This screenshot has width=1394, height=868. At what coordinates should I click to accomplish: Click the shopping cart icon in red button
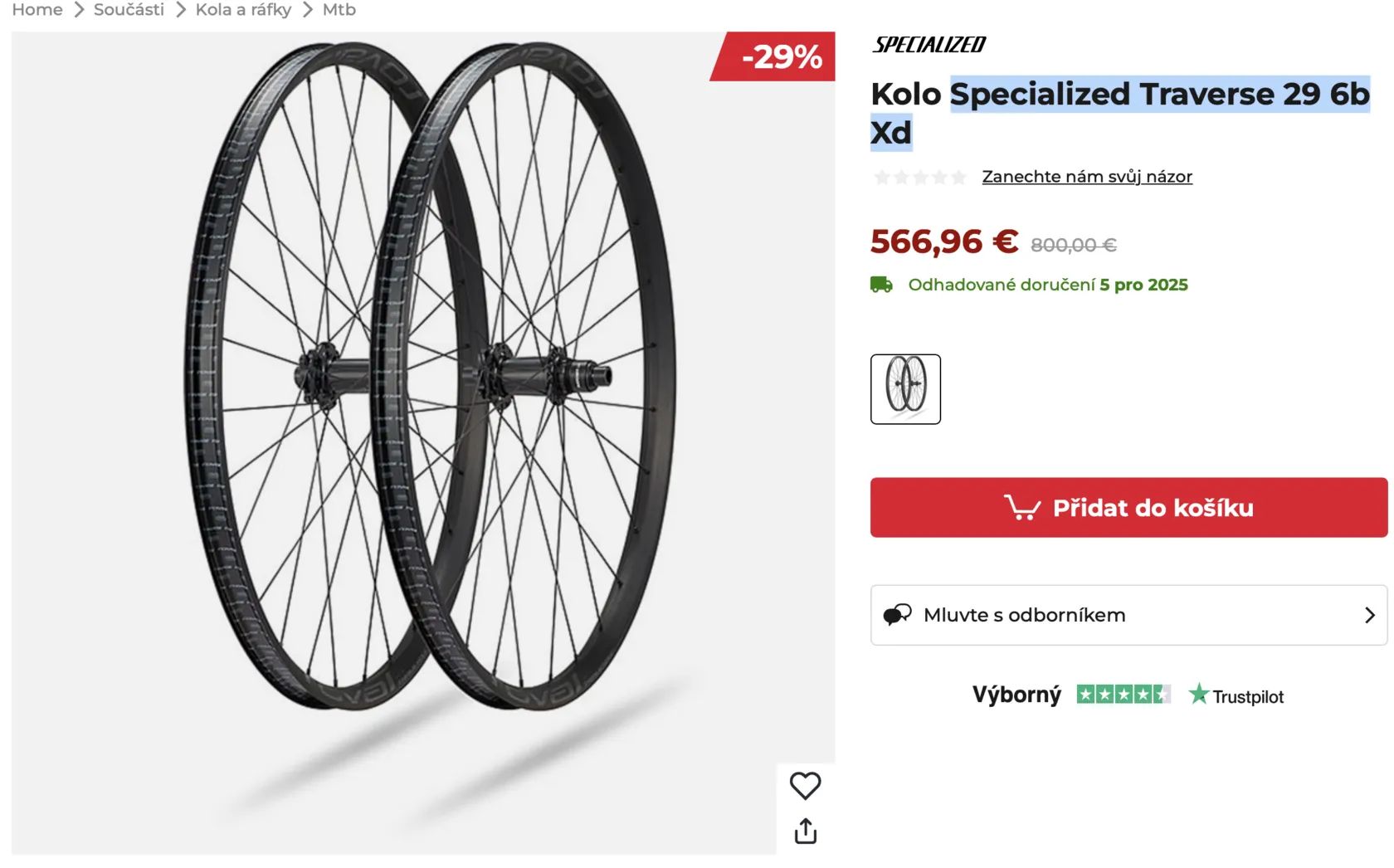point(1021,507)
